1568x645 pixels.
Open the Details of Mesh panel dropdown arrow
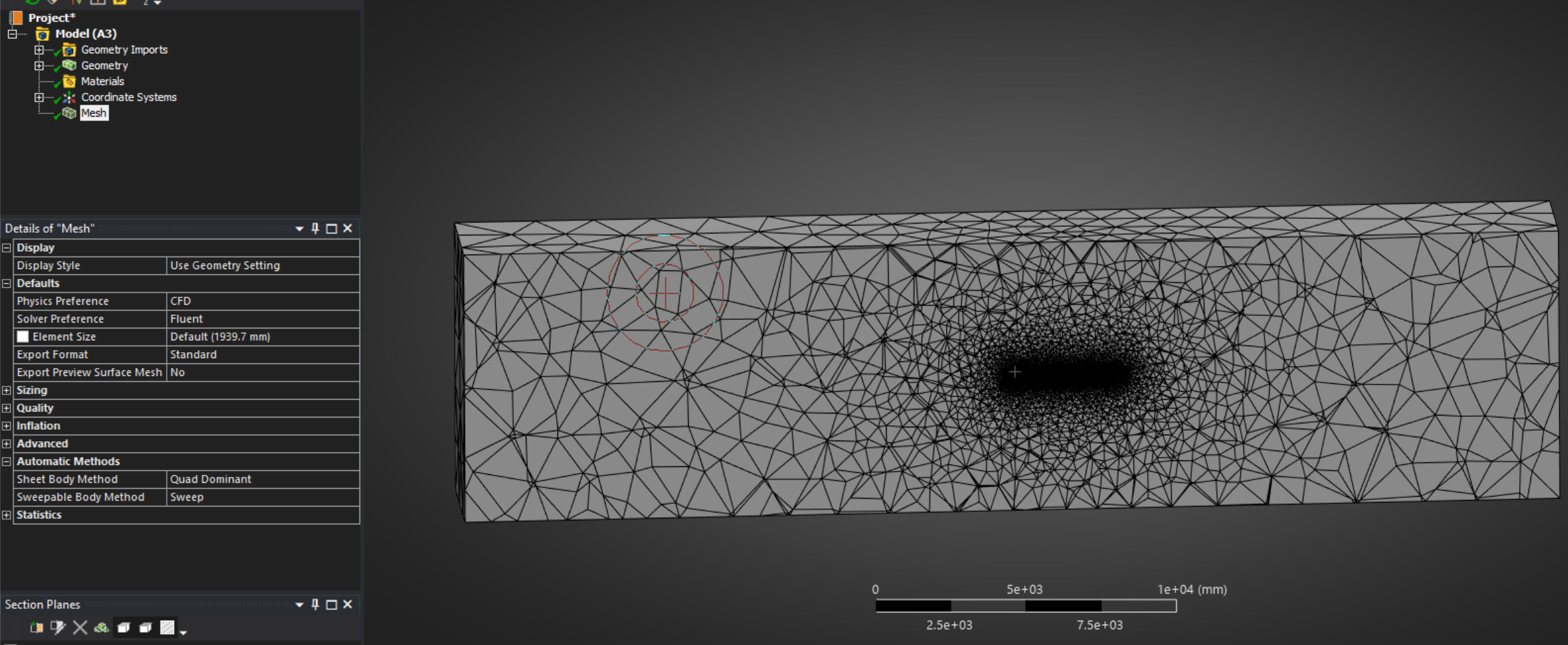coord(299,228)
